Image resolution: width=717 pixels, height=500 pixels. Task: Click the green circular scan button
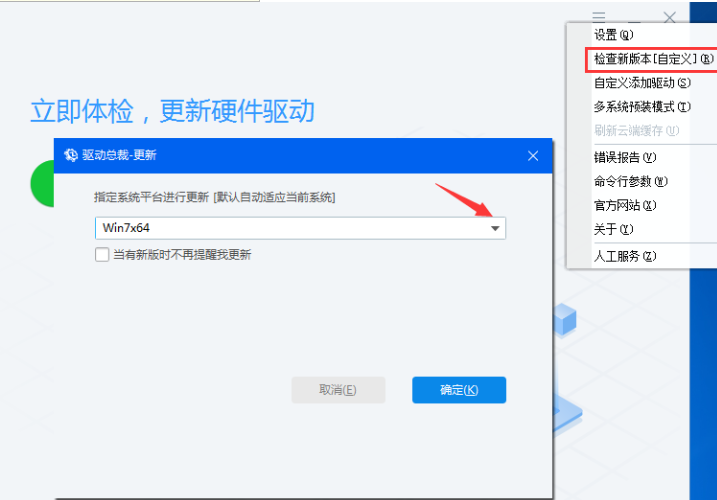42,183
